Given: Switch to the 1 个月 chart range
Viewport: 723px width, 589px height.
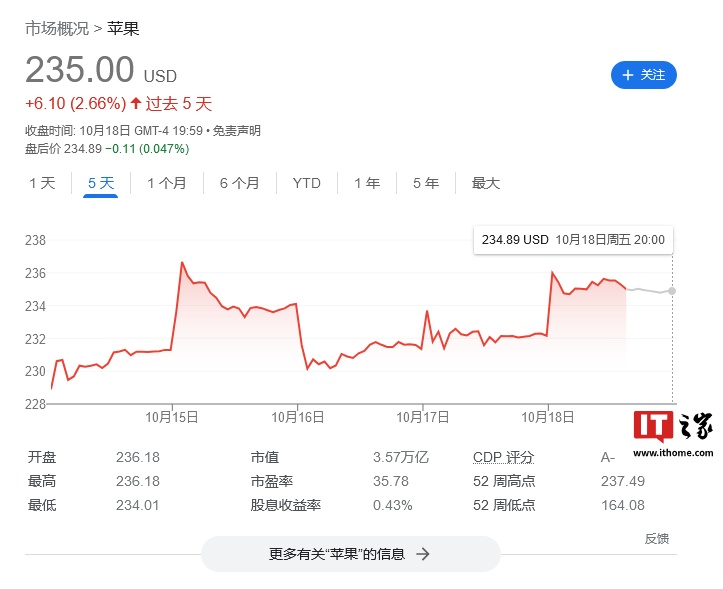Looking at the screenshot, I should click(x=166, y=183).
